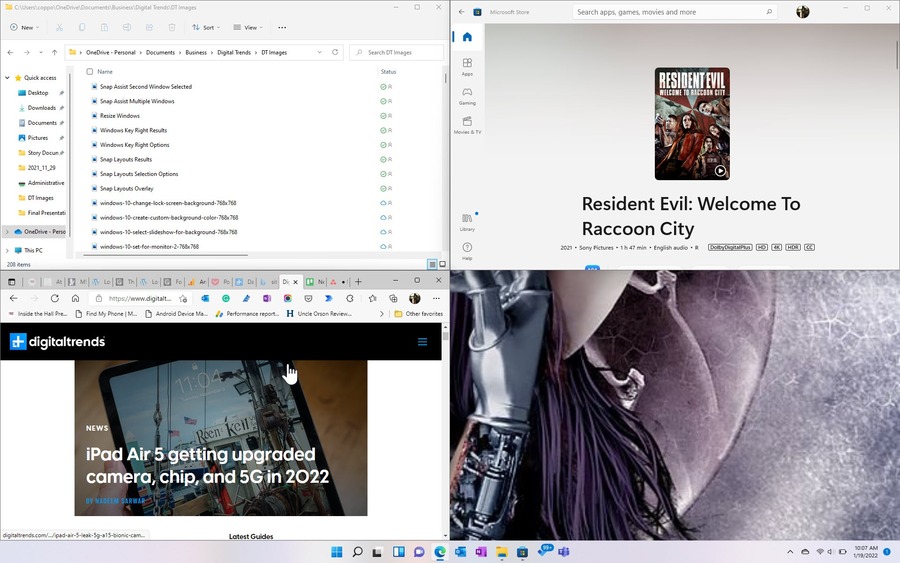900x563 pixels.
Task: Go up one folder level in File Explorer
Action: click(x=55, y=52)
